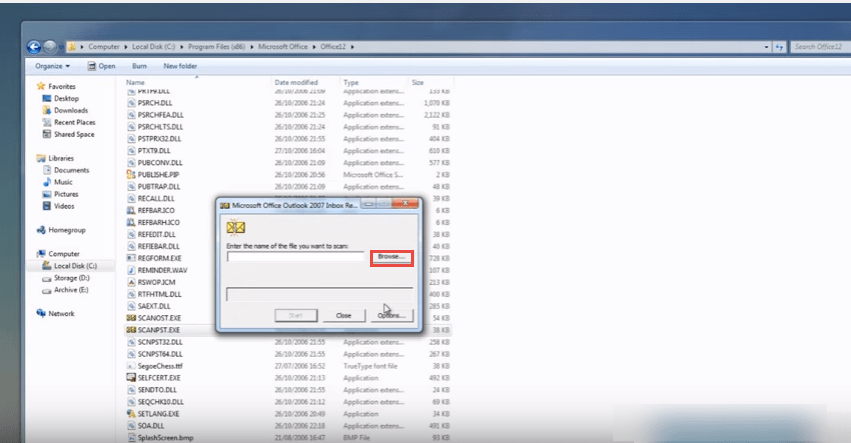851x443 pixels.
Task: Select the PUBLISHE.PIP file icon
Action: [x=131, y=175]
